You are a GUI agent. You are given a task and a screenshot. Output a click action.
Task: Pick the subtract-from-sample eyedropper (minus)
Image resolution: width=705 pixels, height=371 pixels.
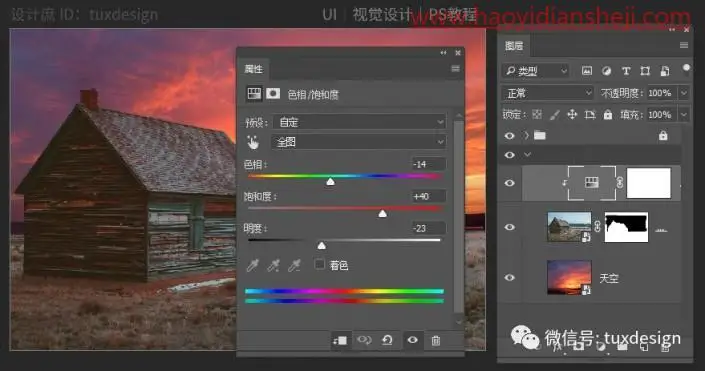tap(294, 266)
